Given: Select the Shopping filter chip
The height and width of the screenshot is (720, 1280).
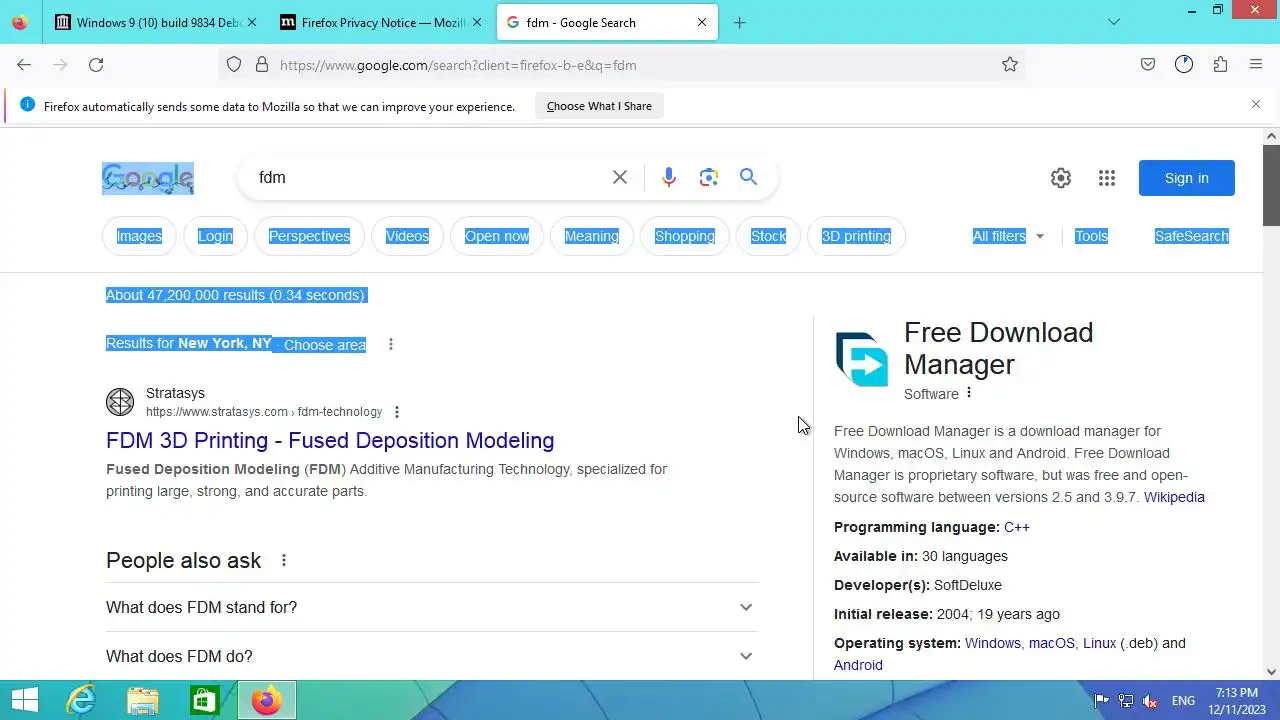Looking at the screenshot, I should point(685,236).
